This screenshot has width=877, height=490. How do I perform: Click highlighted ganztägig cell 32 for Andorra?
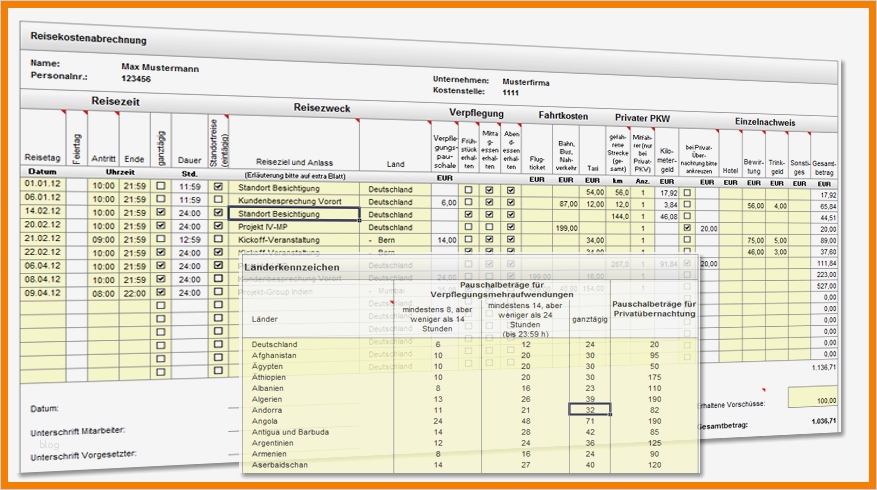(590, 410)
